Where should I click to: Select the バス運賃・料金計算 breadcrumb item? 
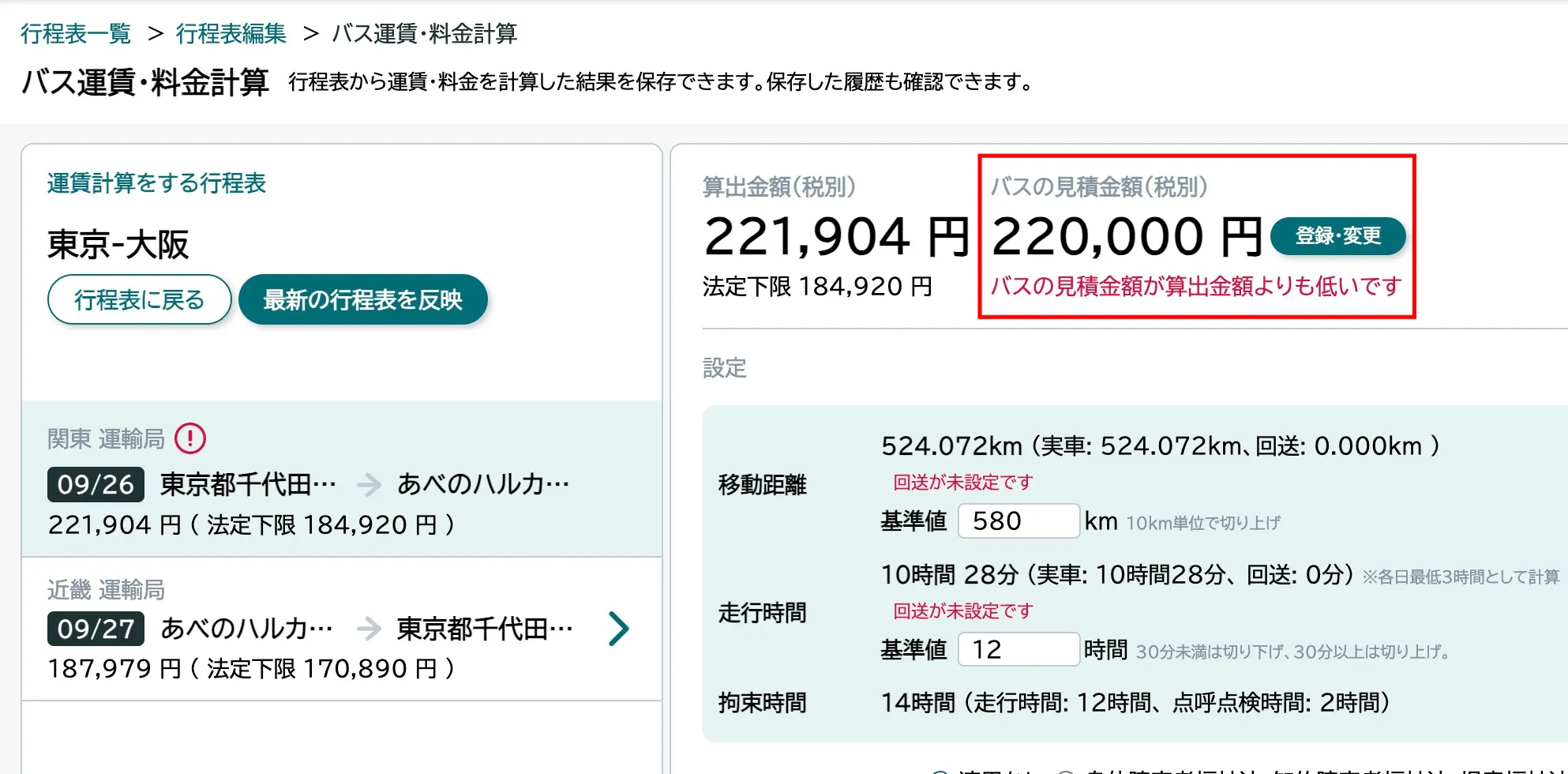[424, 34]
